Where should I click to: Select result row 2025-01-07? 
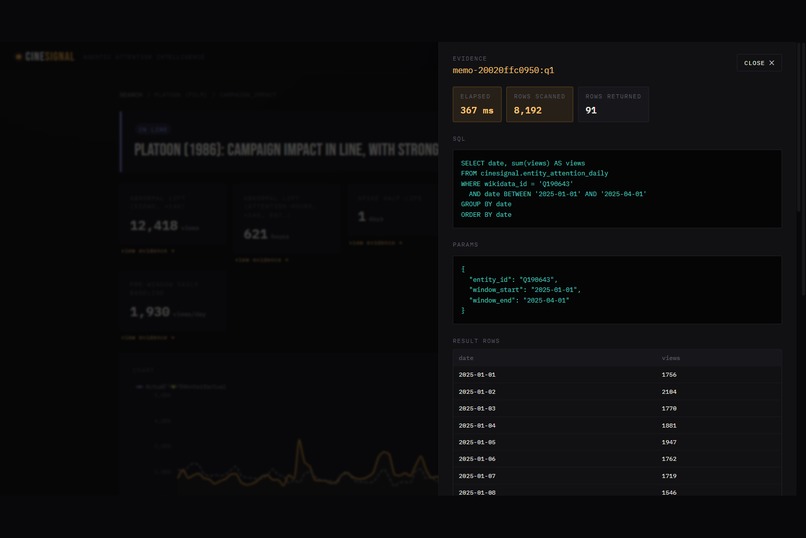click(x=617, y=476)
